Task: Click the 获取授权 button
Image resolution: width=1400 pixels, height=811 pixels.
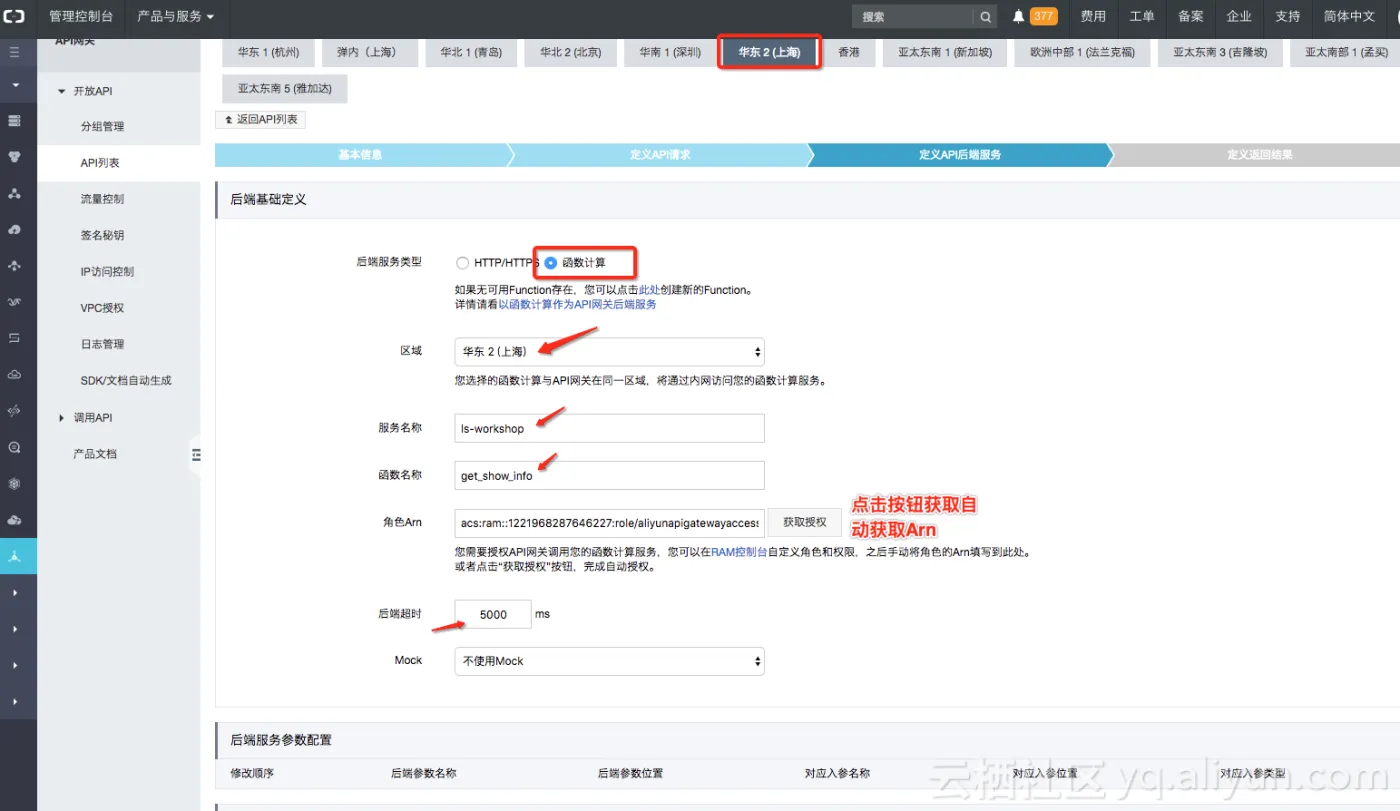Action: 805,522
